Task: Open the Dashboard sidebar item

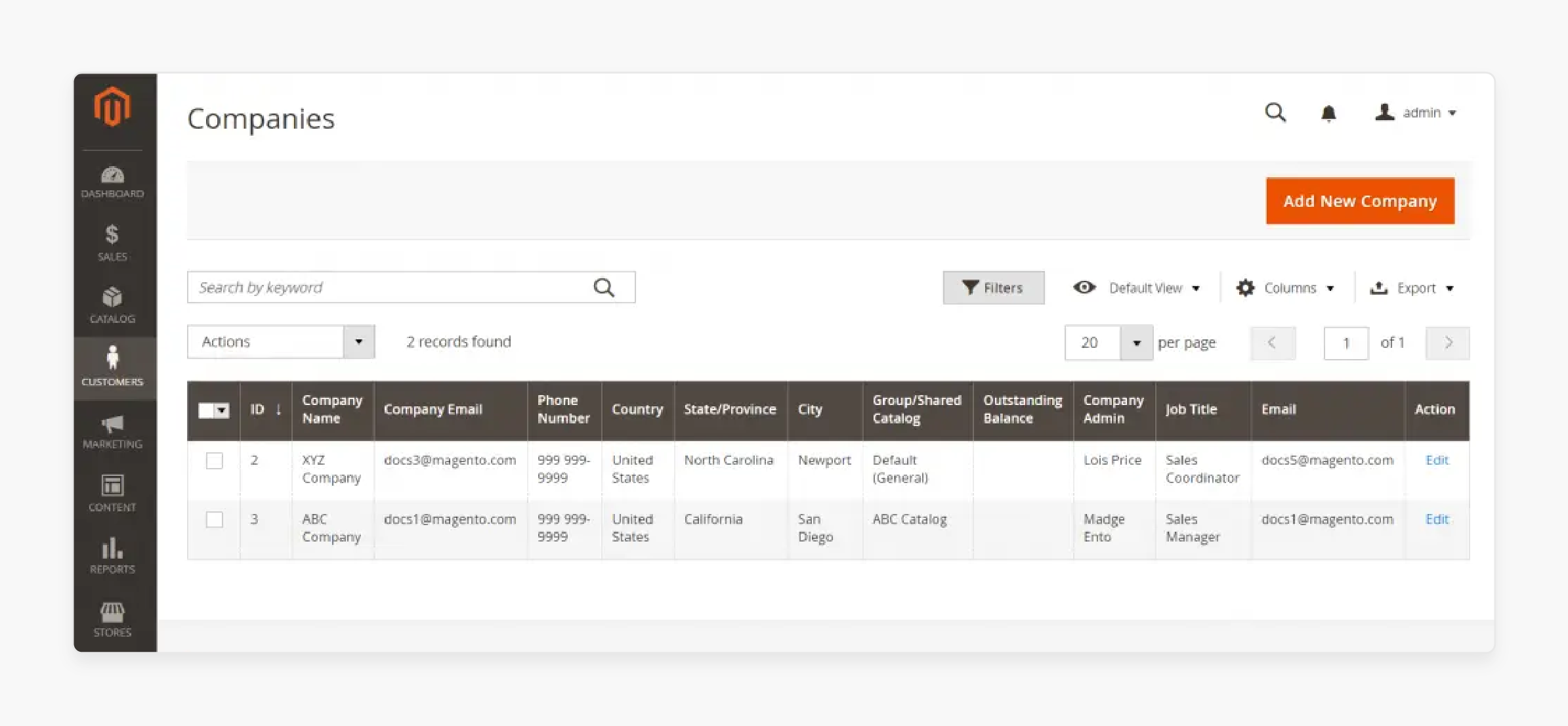Action: click(x=112, y=182)
